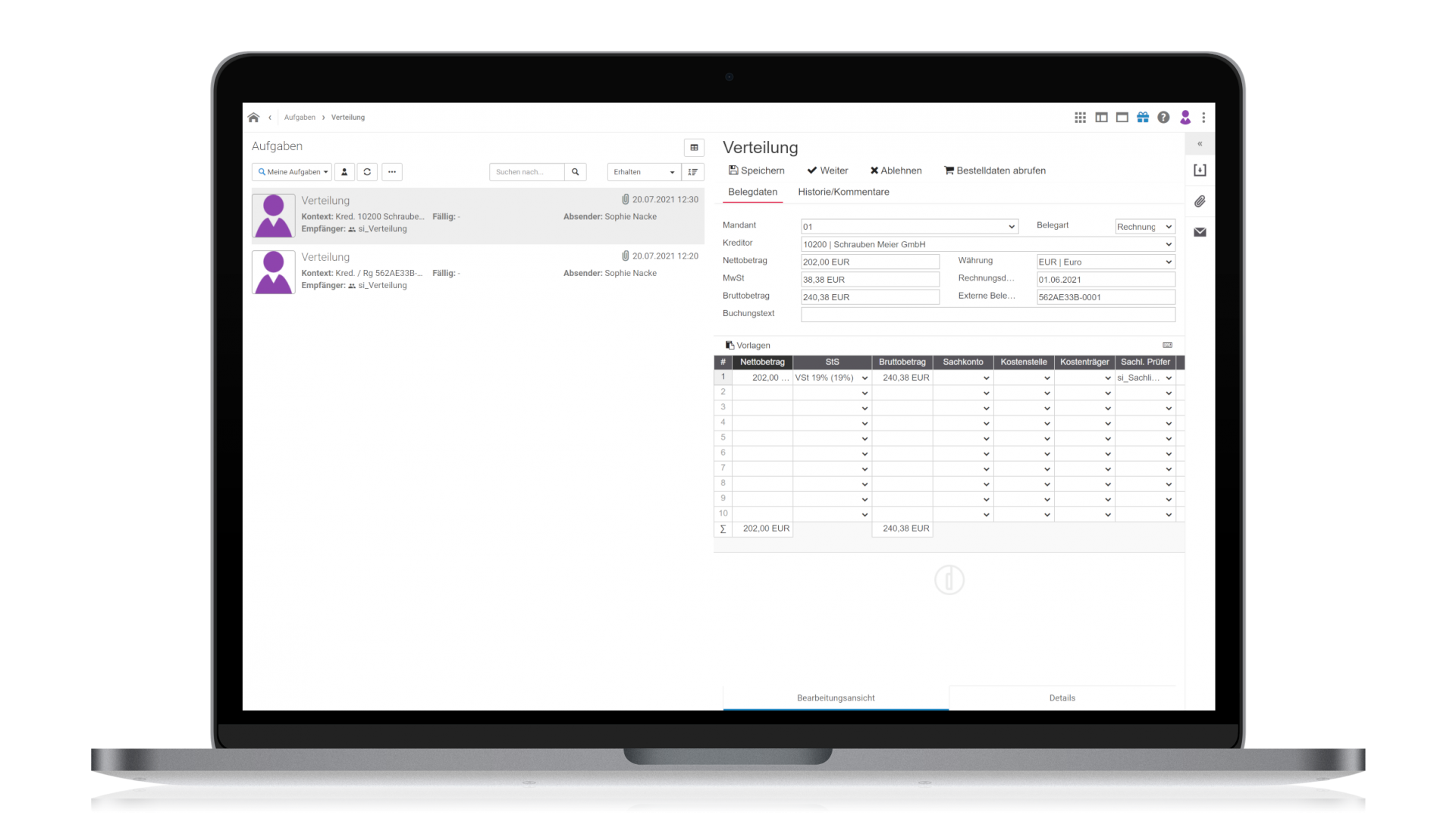Open help via the question mark icon
1456x837 pixels.
click(1164, 118)
